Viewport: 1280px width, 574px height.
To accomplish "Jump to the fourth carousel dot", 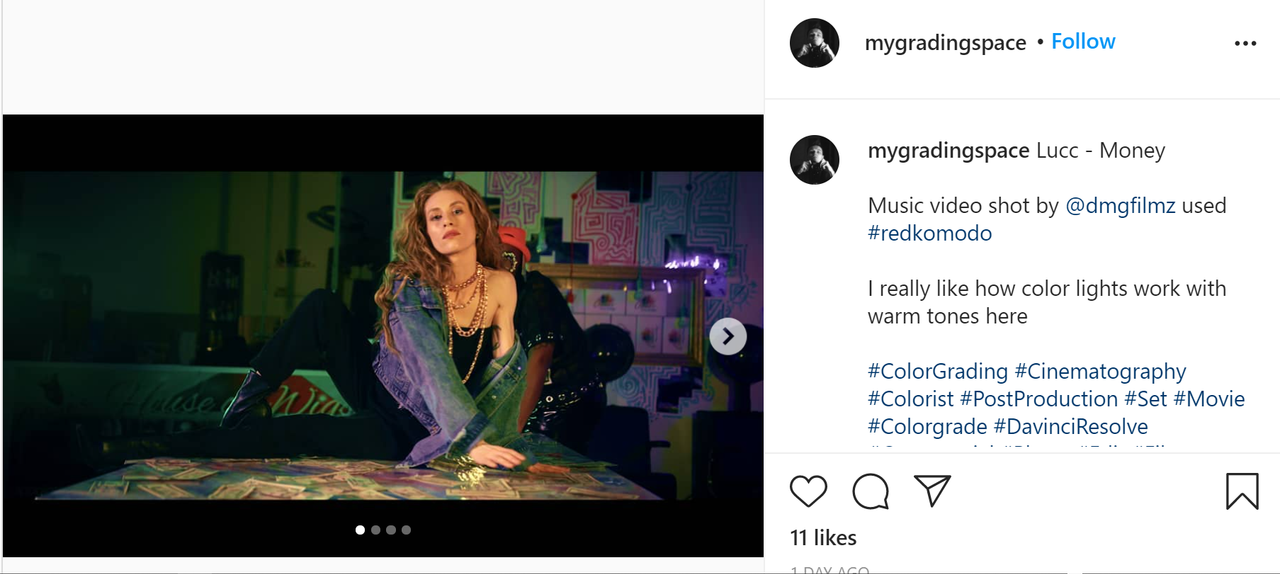I will [x=406, y=530].
